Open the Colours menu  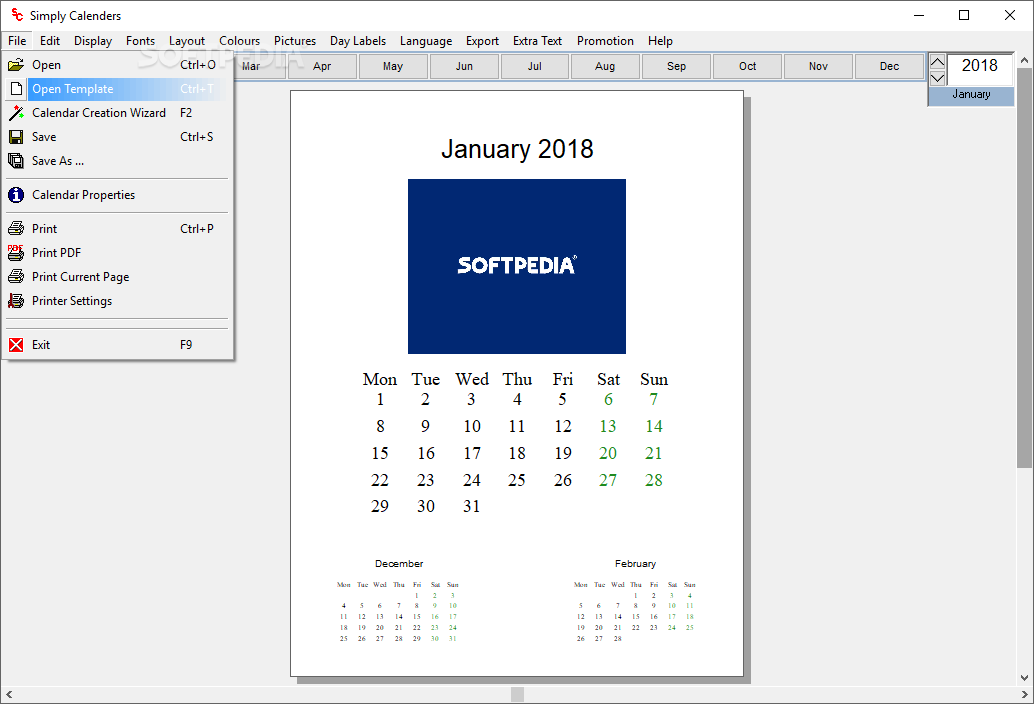(239, 41)
